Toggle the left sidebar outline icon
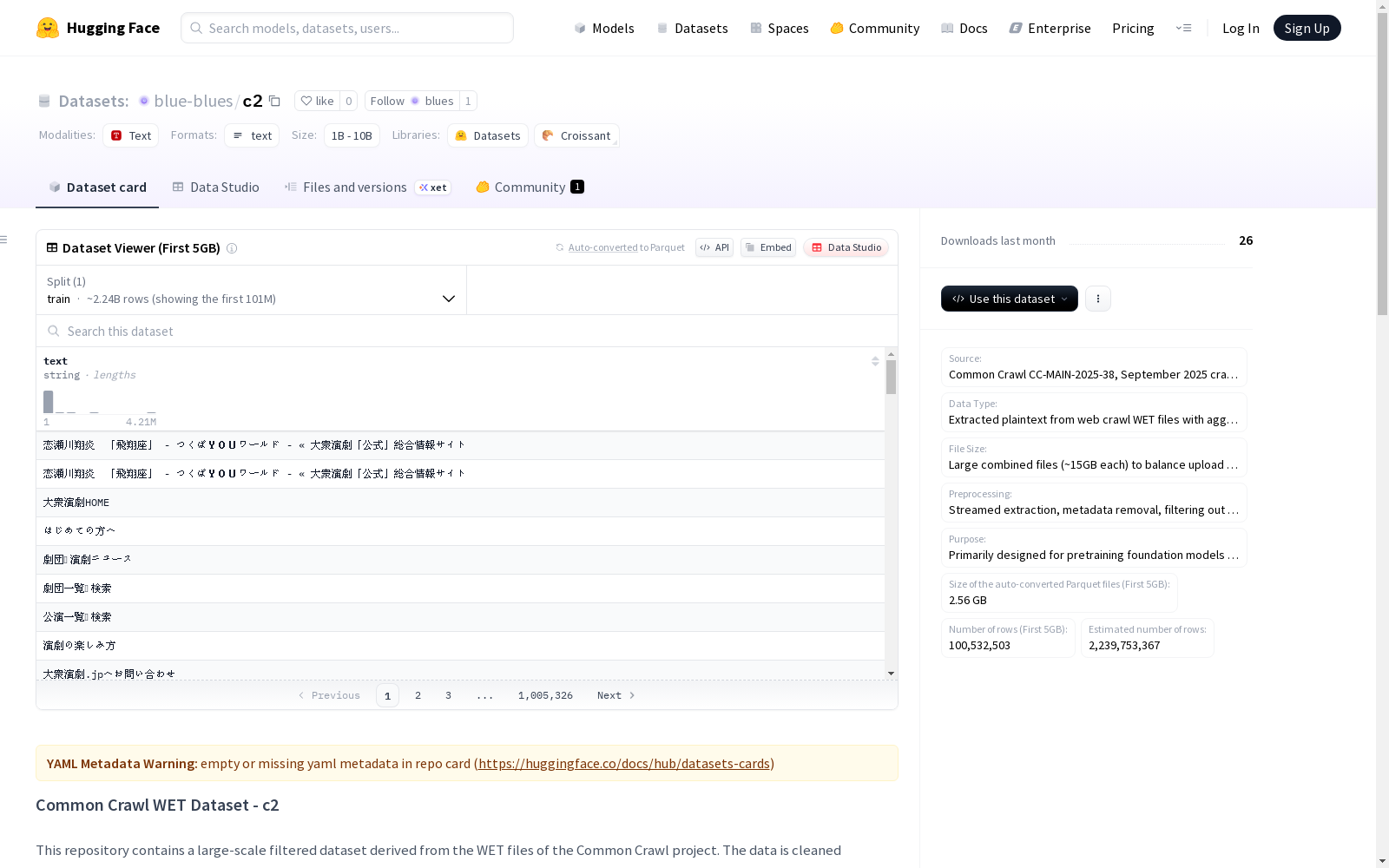Screen dimensions: 1389x868 [x=4, y=240]
